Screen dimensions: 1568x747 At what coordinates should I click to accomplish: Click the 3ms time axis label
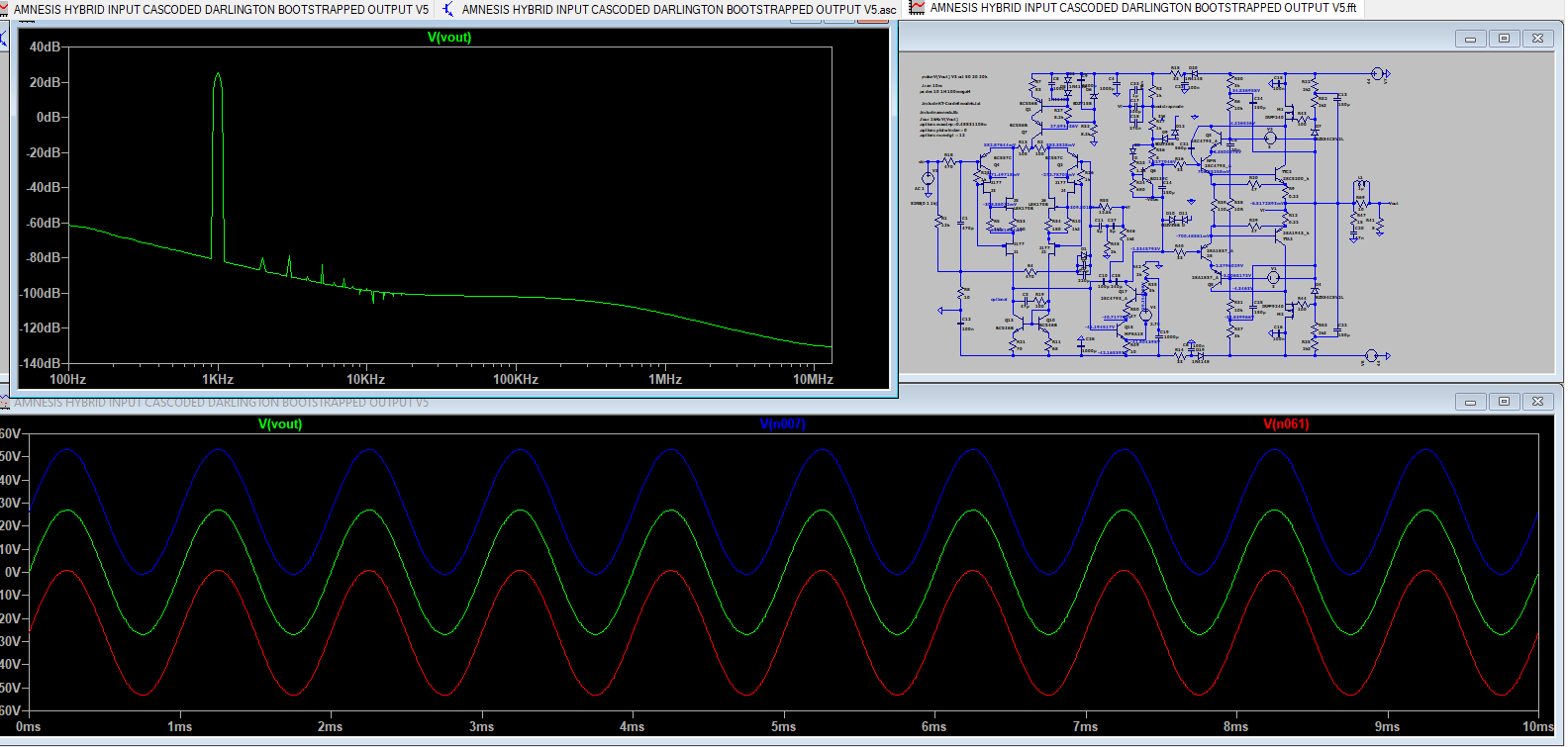pos(481,727)
